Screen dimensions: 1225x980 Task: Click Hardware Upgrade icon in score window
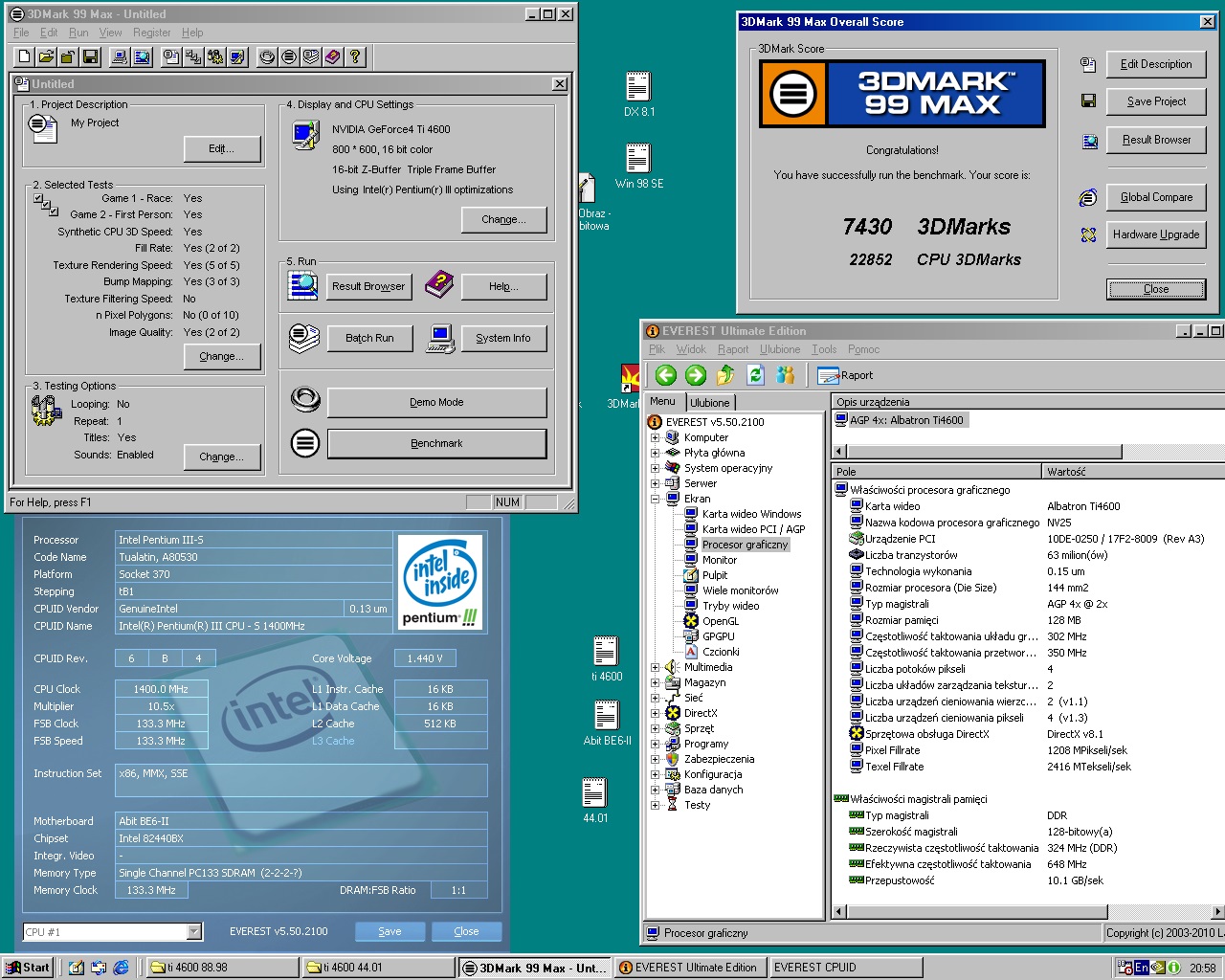tap(1088, 234)
